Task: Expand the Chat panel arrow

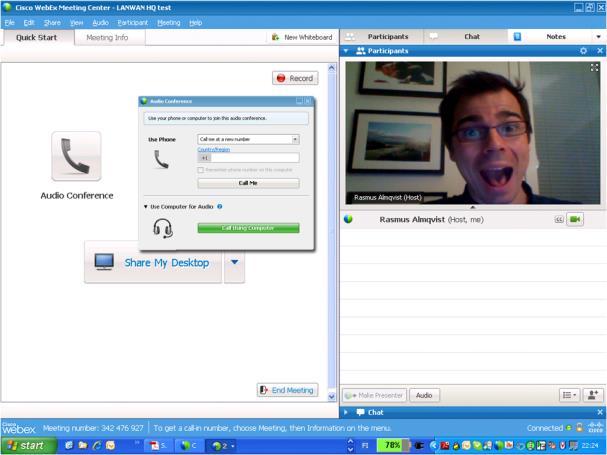Action: pos(346,412)
